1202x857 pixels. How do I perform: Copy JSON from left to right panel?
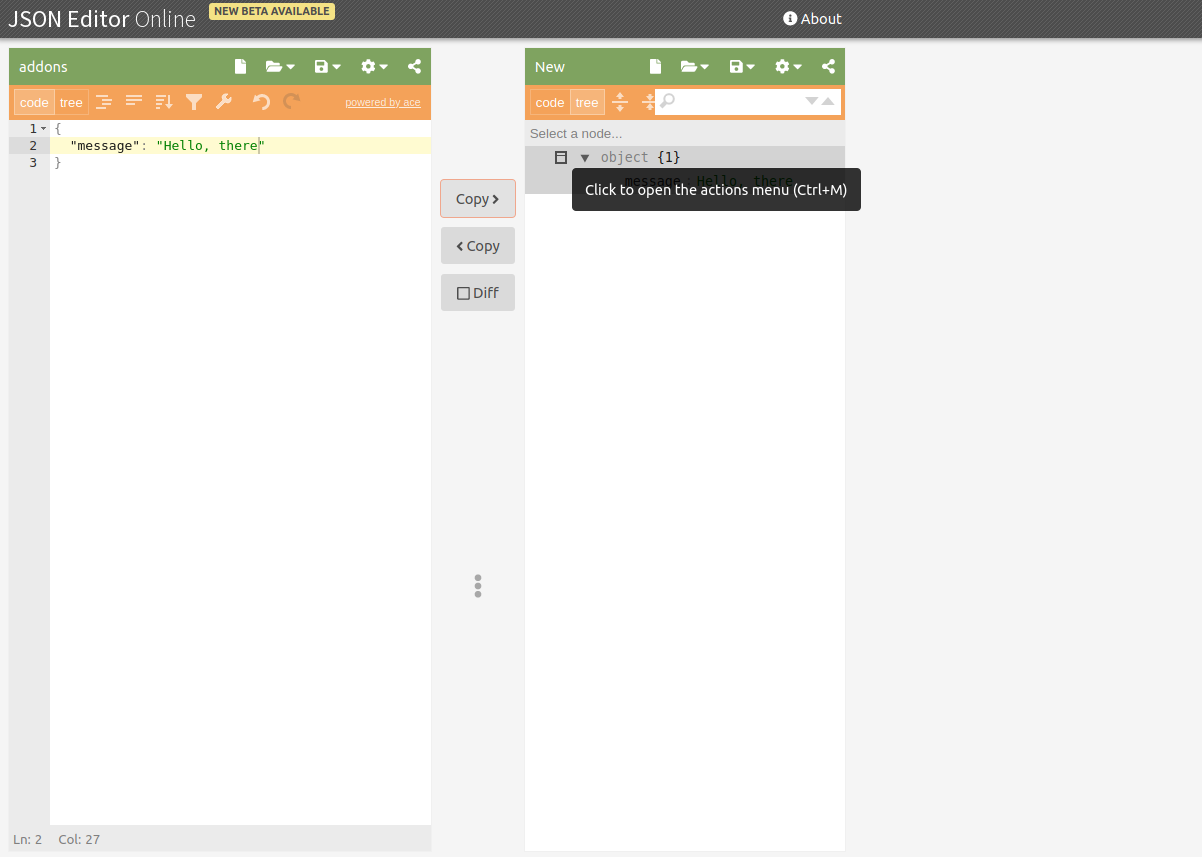477,198
